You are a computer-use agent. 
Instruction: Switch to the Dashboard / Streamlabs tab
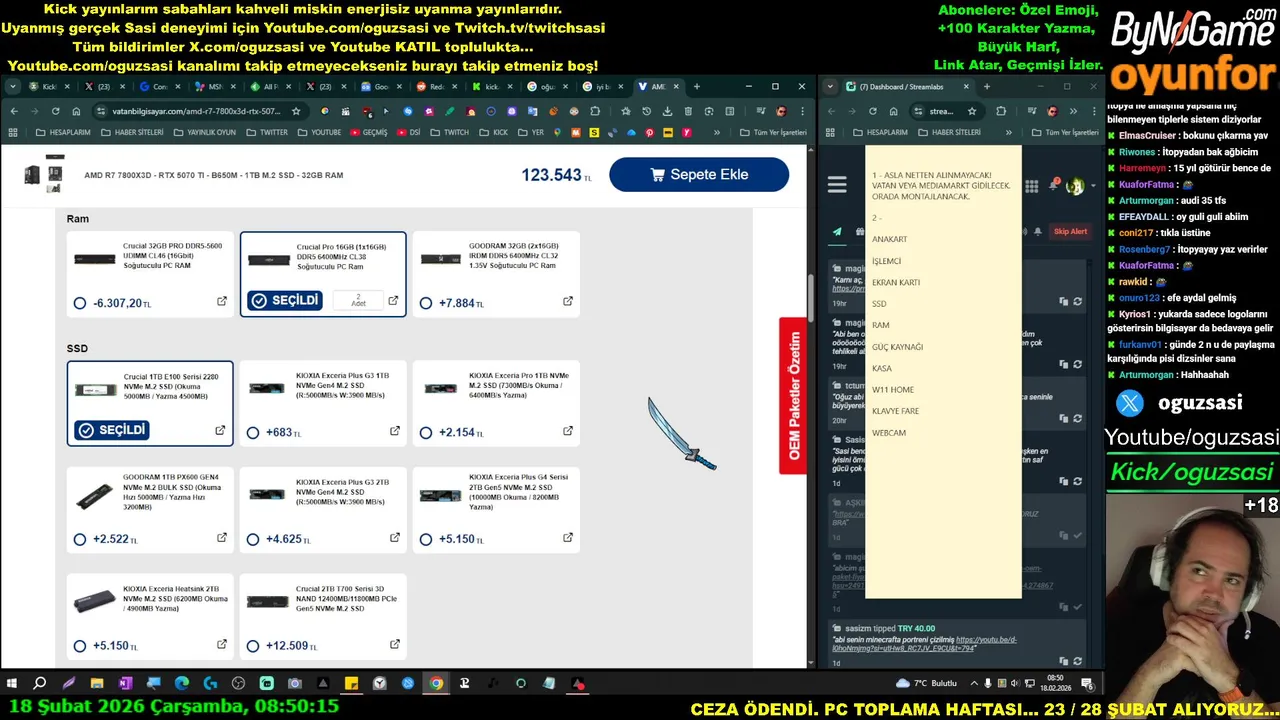tap(909, 87)
